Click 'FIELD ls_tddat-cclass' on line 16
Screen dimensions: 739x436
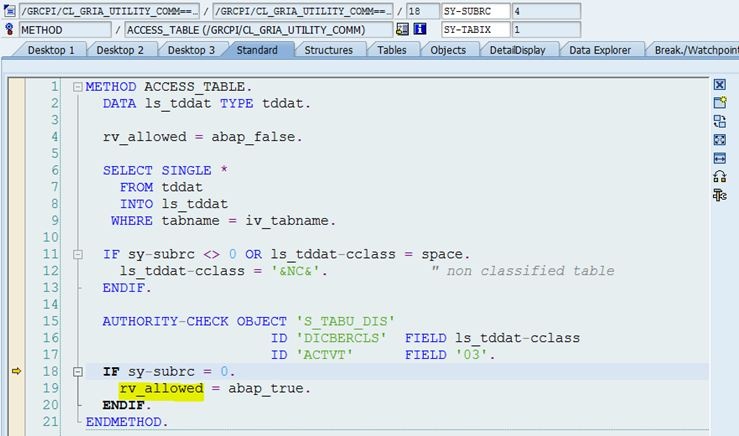(x=493, y=338)
